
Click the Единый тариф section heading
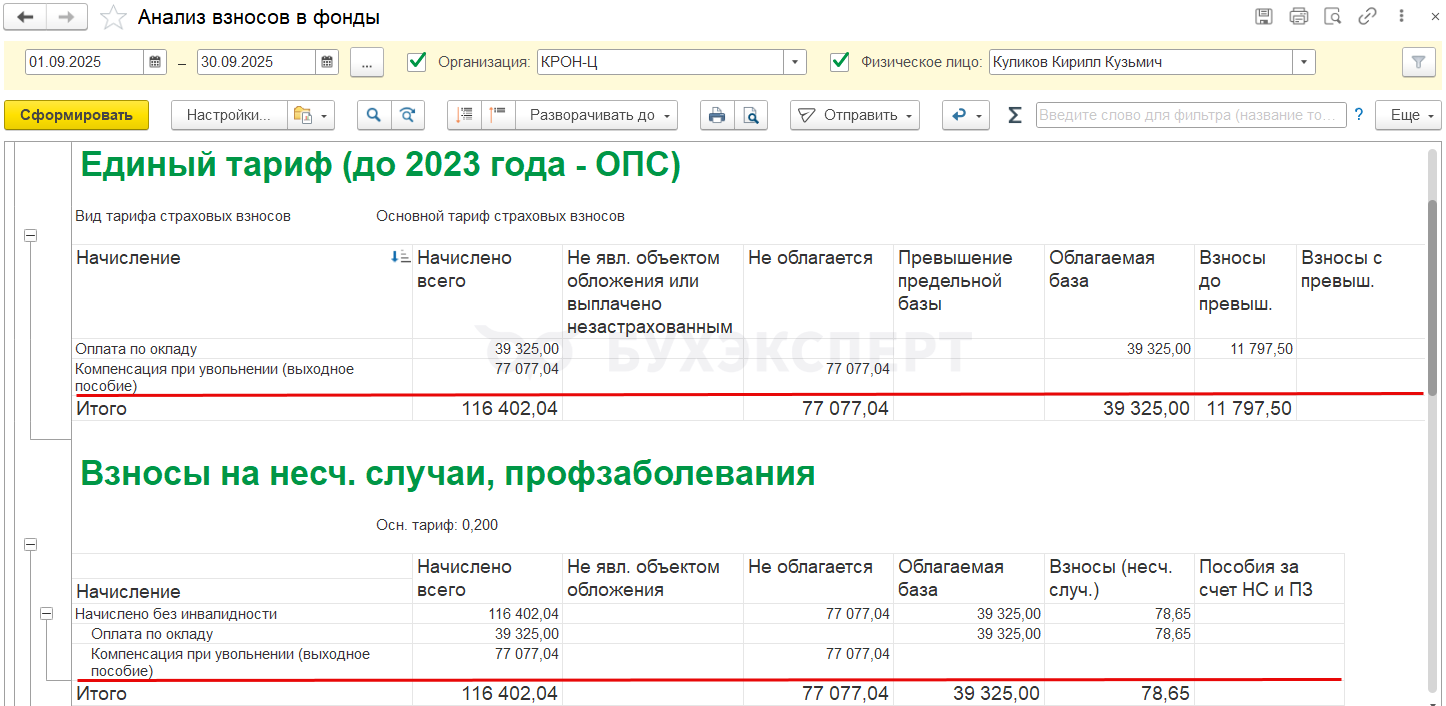pyautogui.click(x=380, y=165)
